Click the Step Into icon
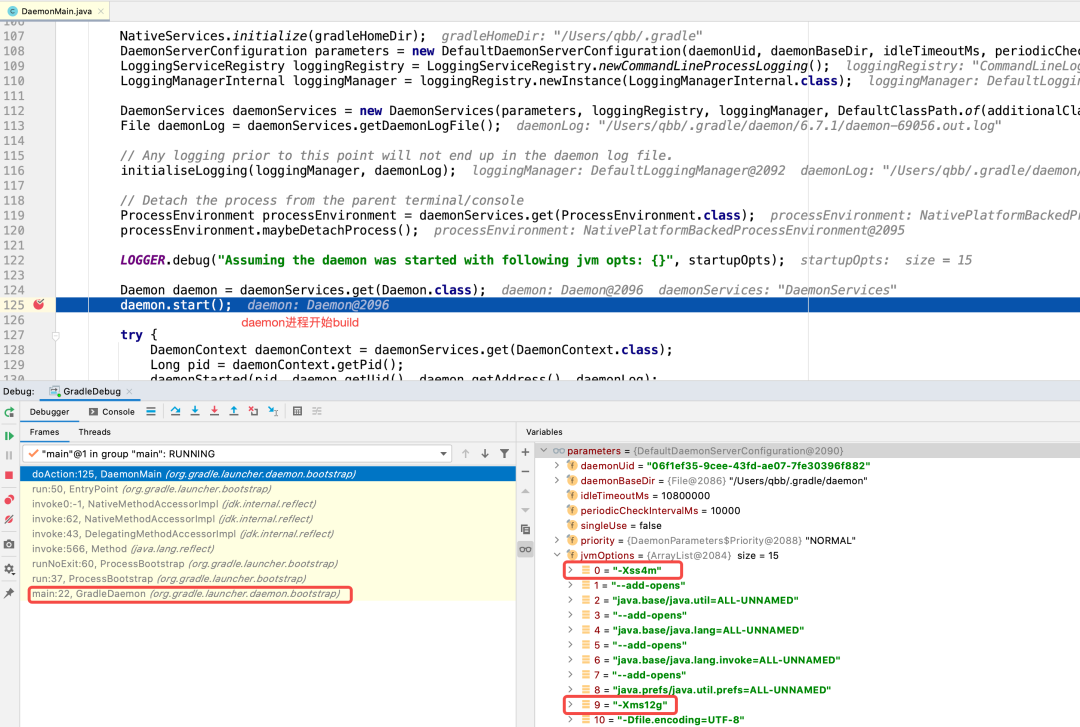The image size is (1080, 727). pyautogui.click(x=194, y=411)
